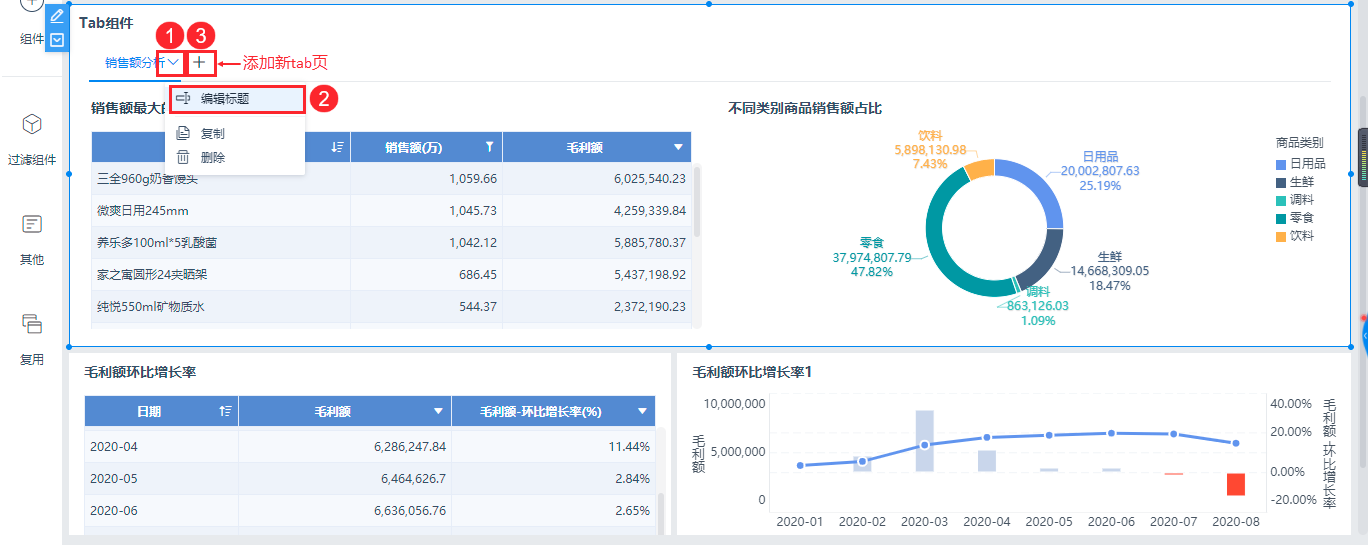Toggle the 日用品 legend swatch

1282,164
